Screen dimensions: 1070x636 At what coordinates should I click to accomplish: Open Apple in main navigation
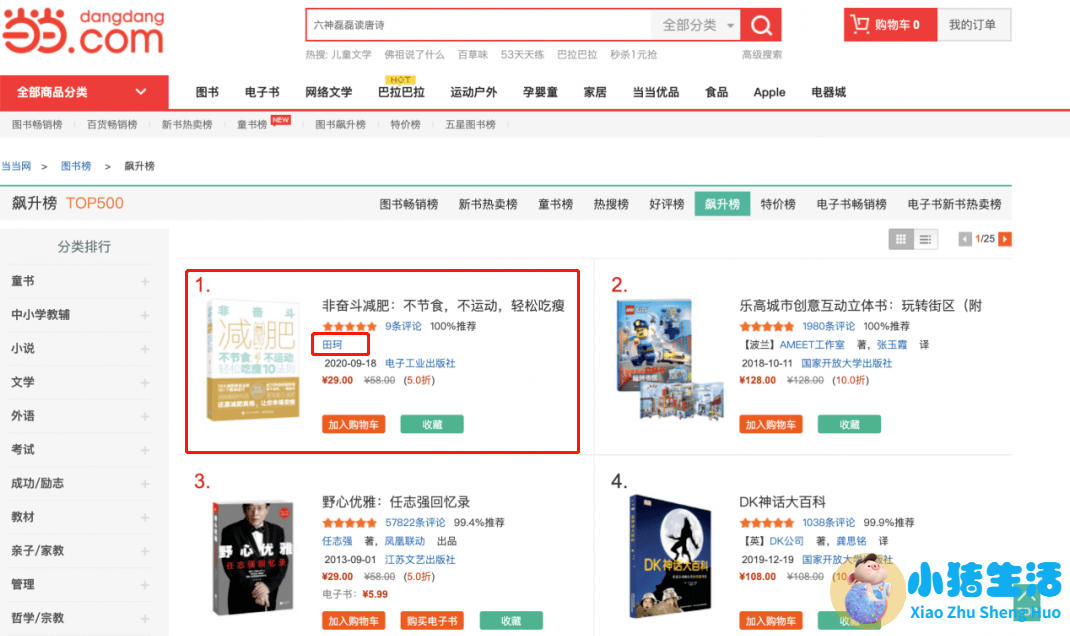coord(769,92)
